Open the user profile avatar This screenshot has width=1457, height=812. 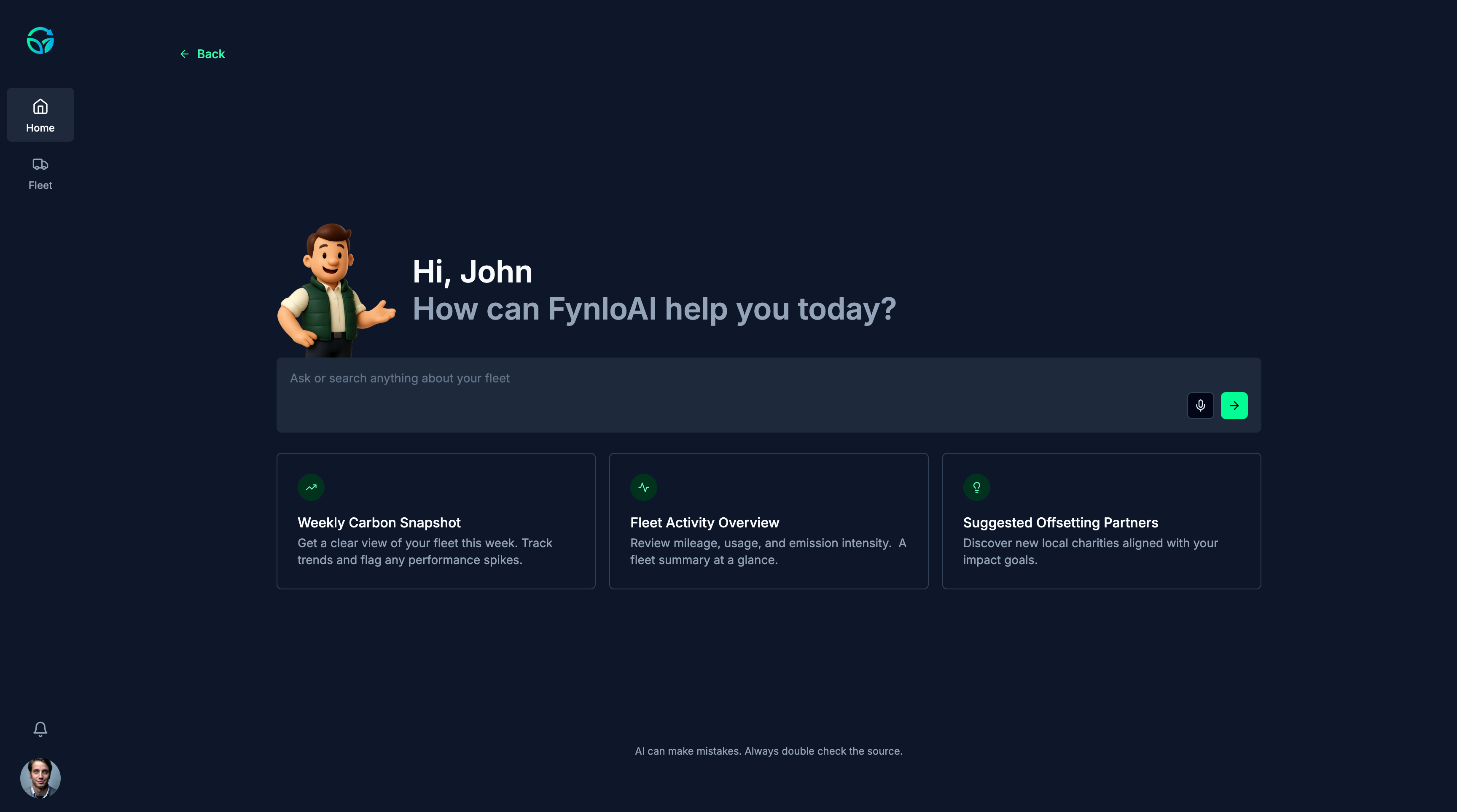click(x=40, y=778)
